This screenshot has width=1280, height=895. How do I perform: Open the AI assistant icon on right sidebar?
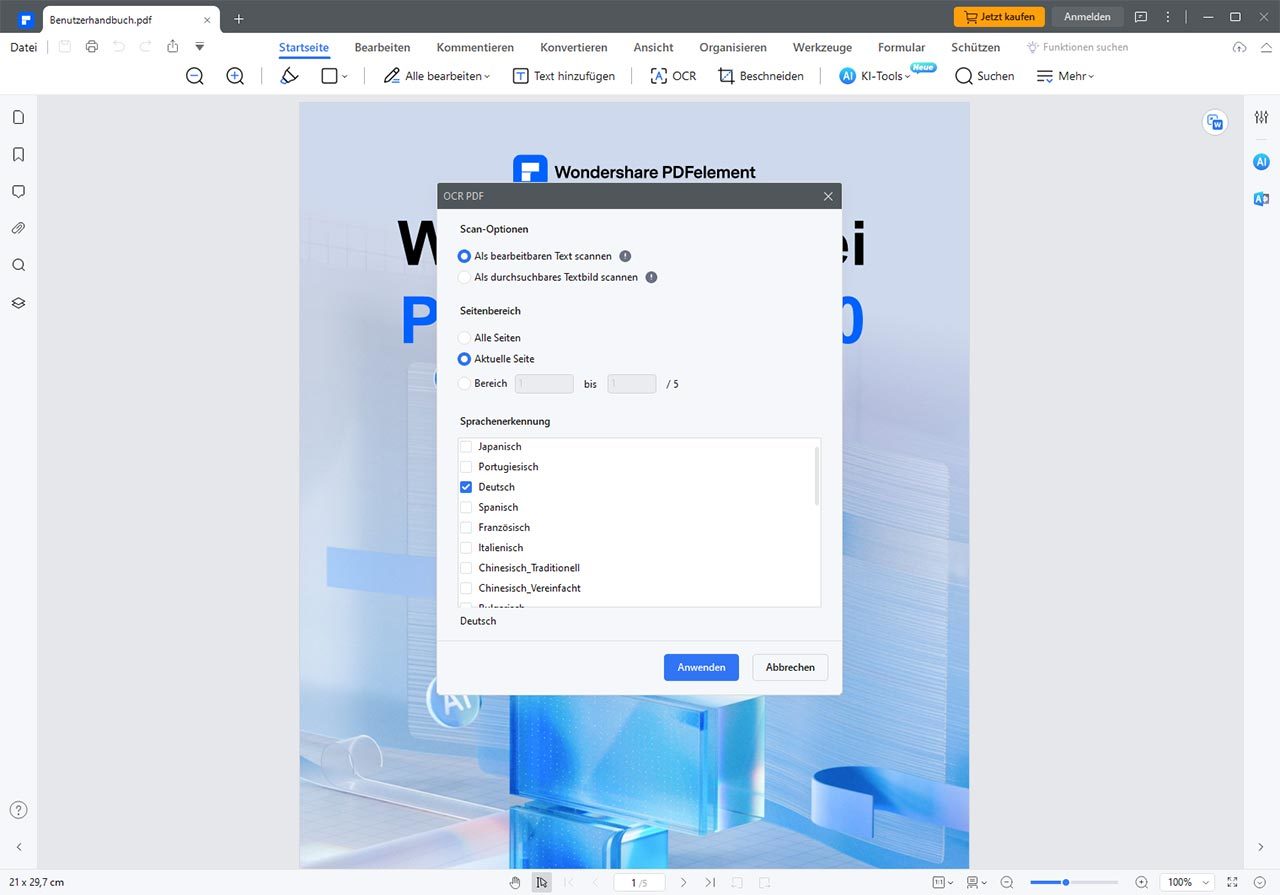click(x=1261, y=162)
